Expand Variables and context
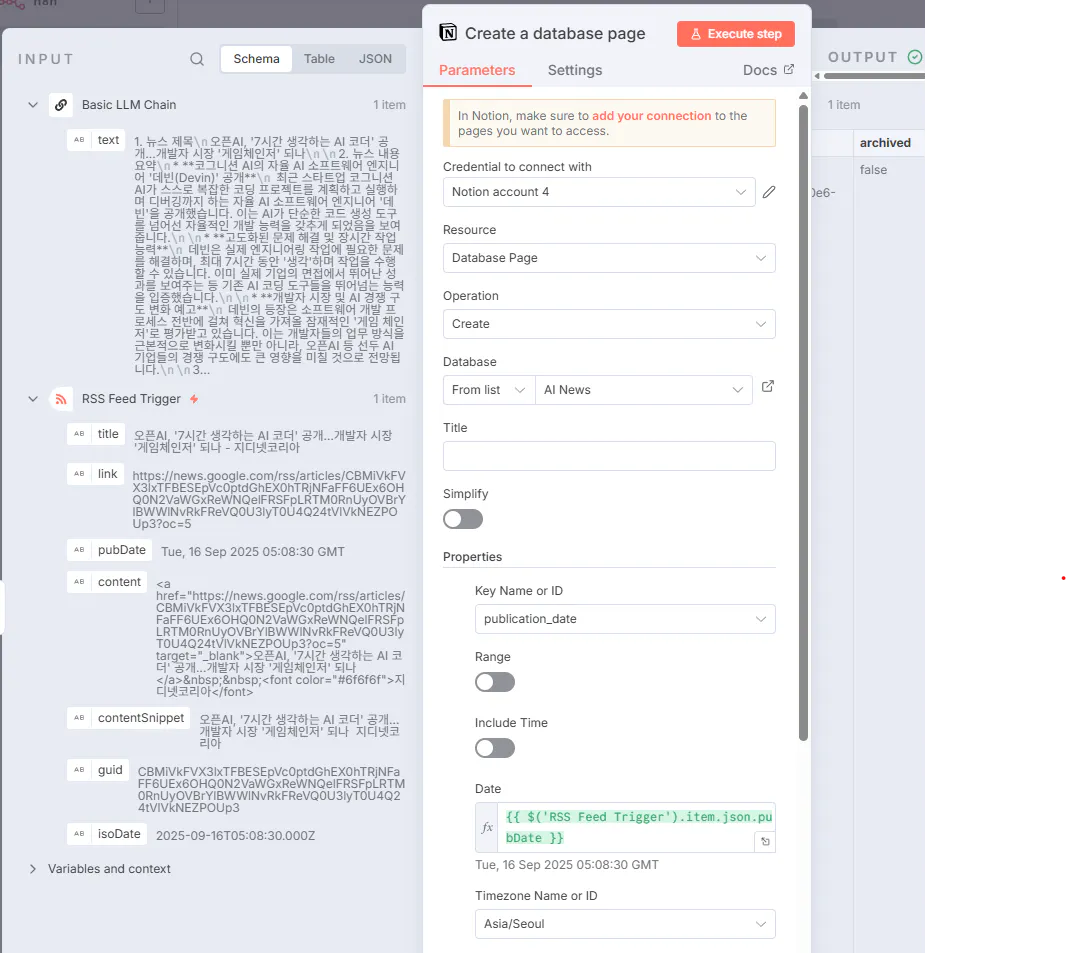The image size is (1067, 953). [x=33, y=869]
